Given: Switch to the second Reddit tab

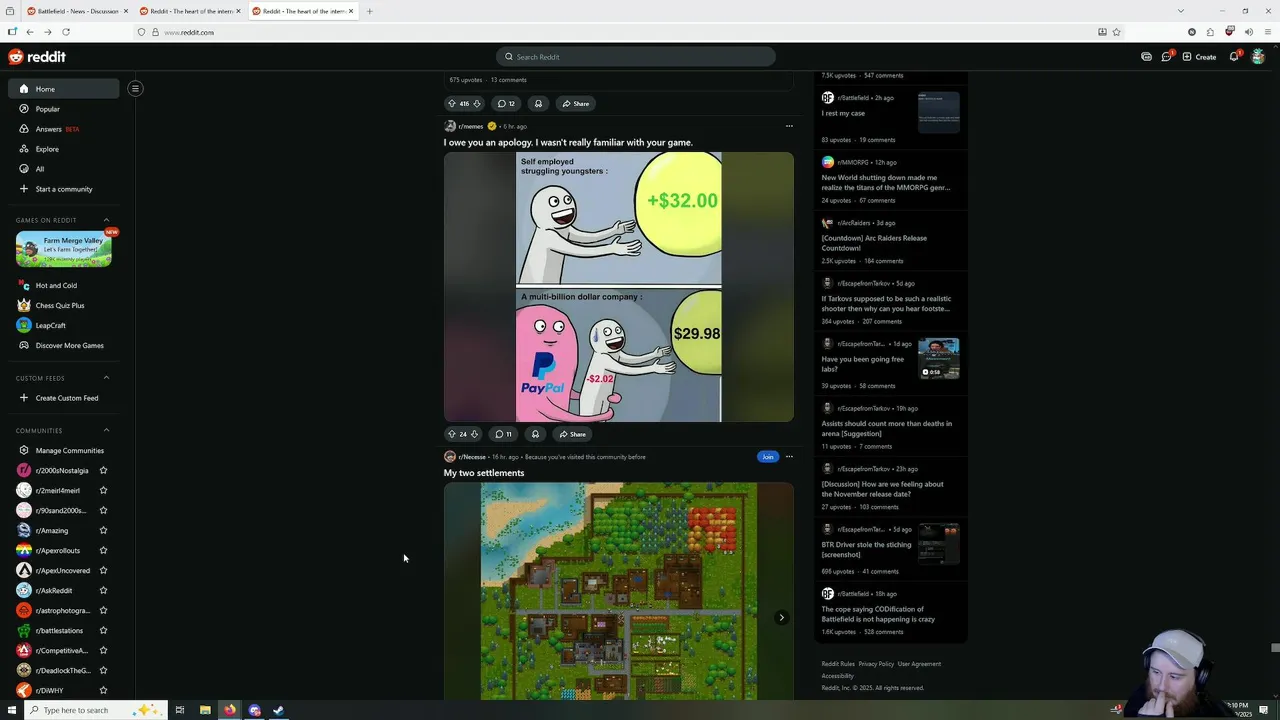Looking at the screenshot, I should coord(189,11).
